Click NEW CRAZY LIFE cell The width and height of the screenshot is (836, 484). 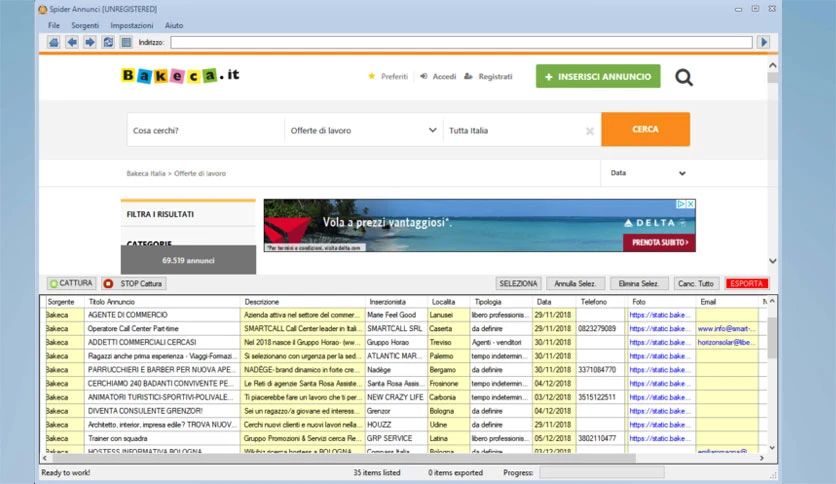(x=396, y=397)
